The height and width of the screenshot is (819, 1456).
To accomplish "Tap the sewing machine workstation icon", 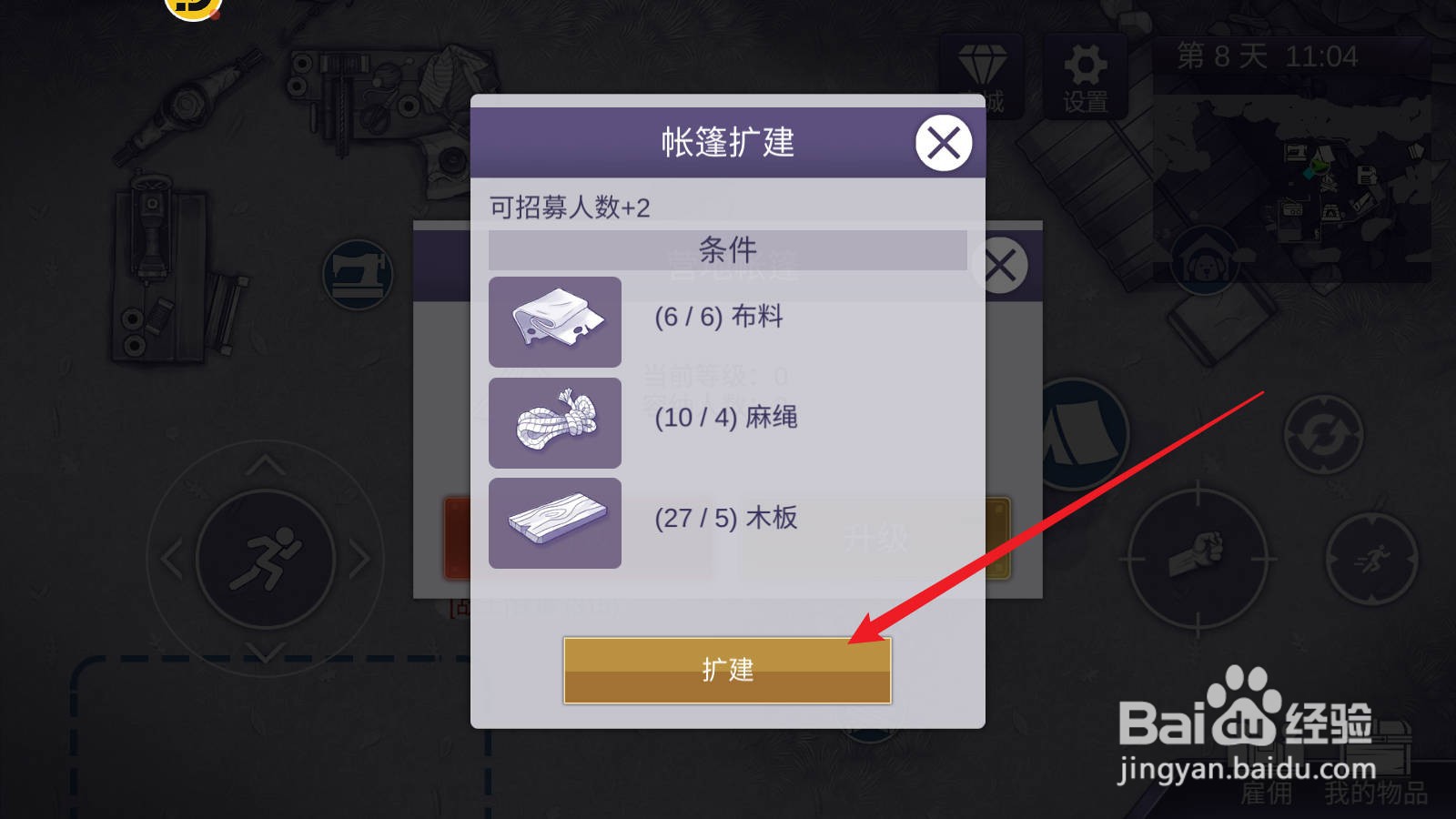I will click(358, 274).
